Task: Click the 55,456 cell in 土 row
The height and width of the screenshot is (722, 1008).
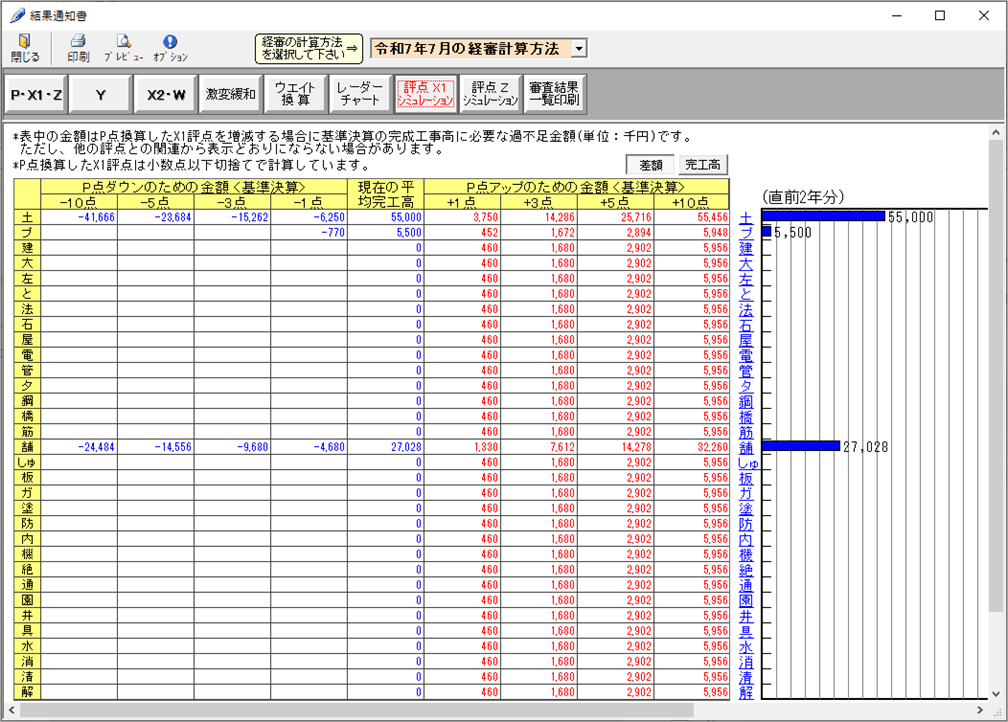Action: tap(692, 217)
